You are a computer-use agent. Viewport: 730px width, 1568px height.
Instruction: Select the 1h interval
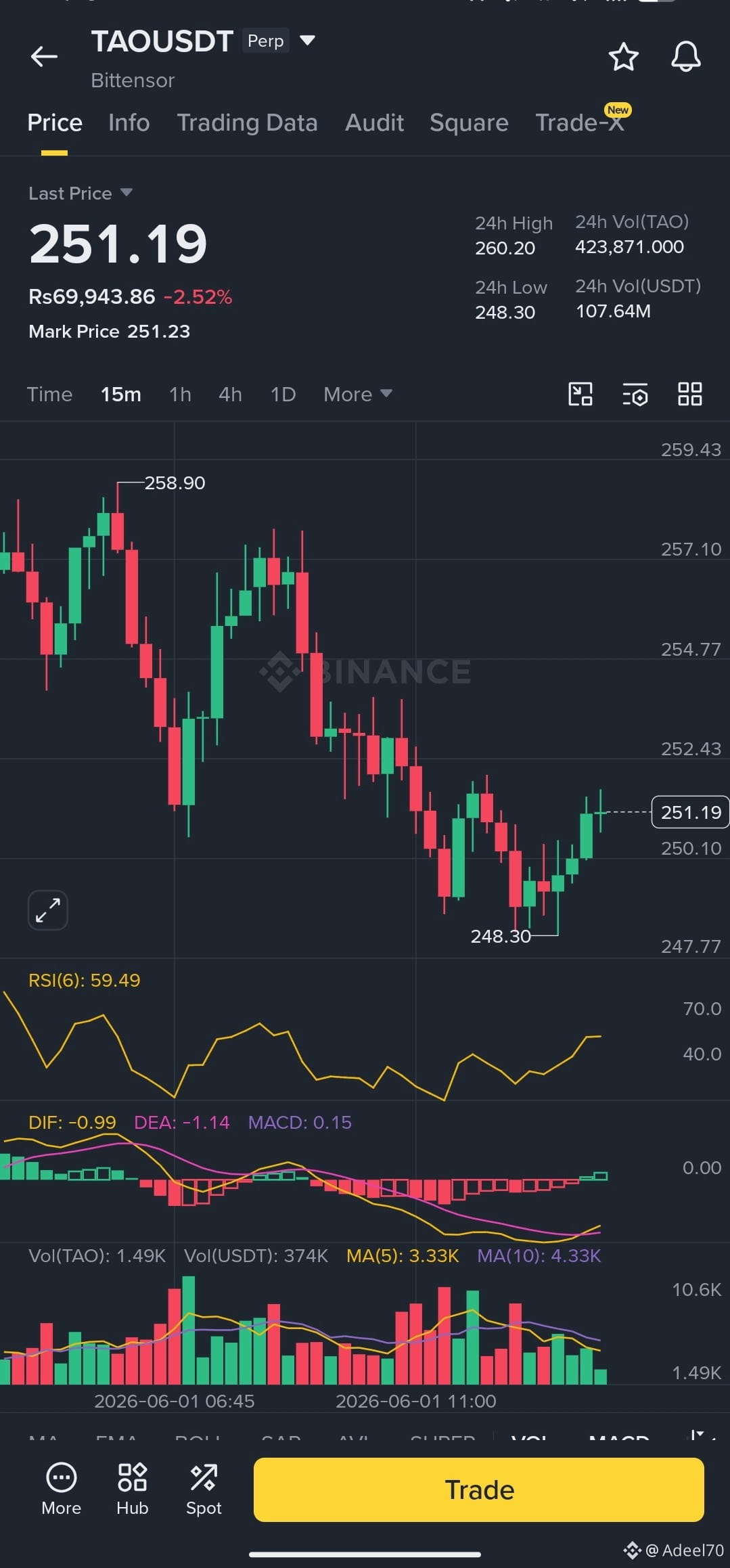click(x=180, y=394)
